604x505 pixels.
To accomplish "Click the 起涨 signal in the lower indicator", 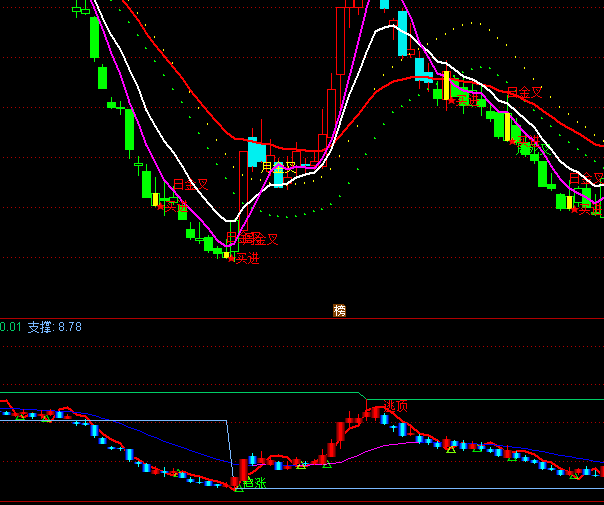I will (x=254, y=483).
